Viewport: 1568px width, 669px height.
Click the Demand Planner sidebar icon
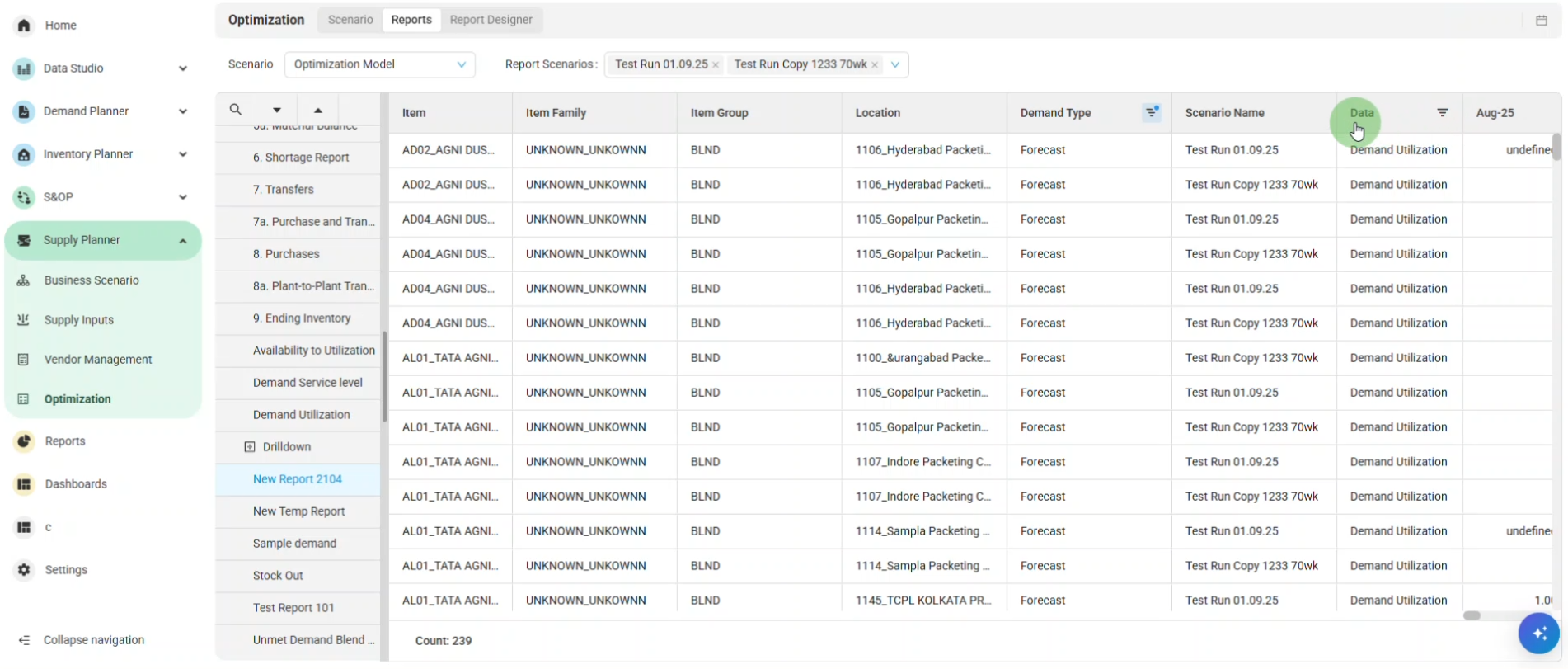[24, 111]
